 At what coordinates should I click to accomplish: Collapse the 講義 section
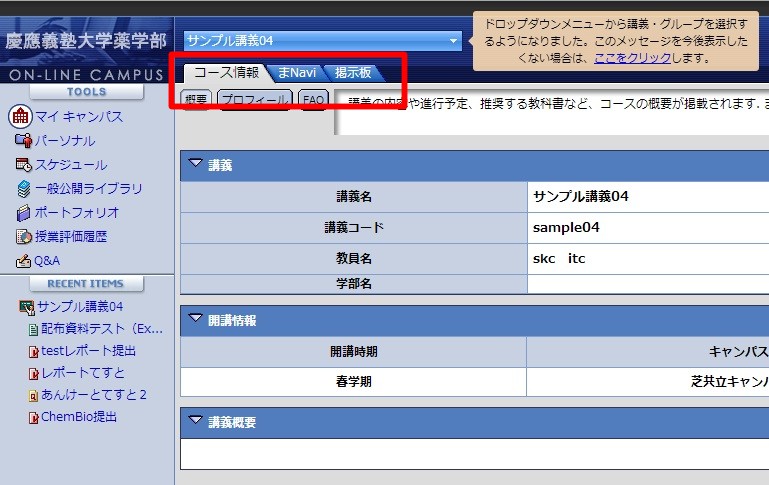(x=194, y=165)
